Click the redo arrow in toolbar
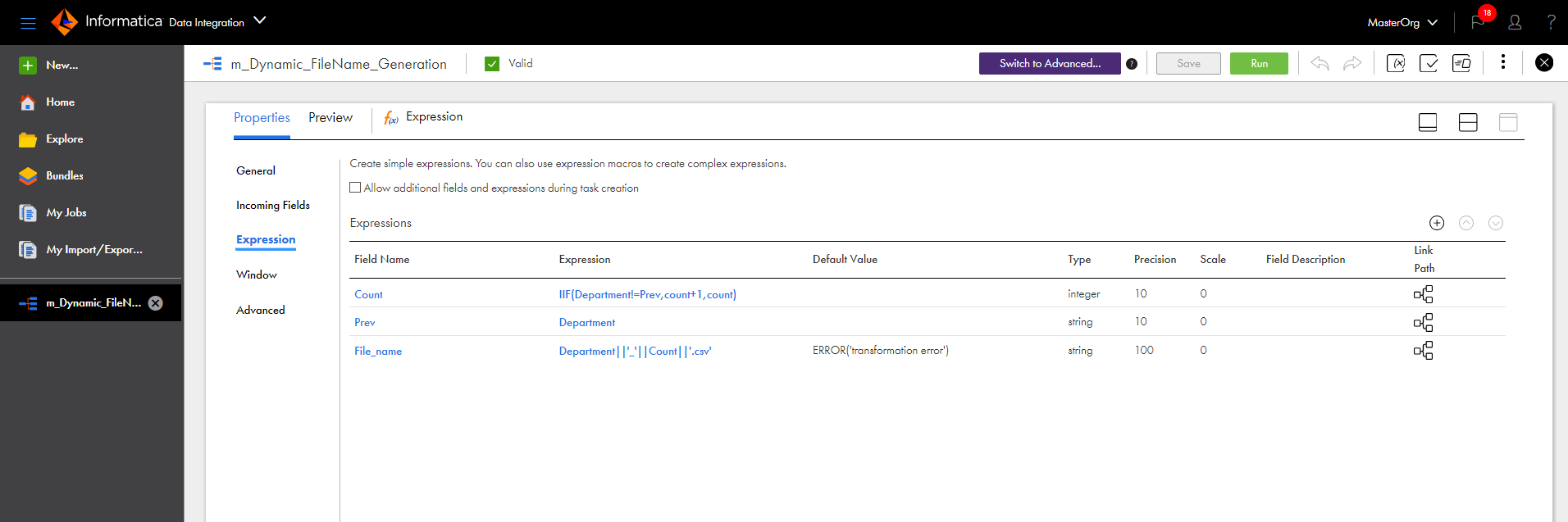The height and width of the screenshot is (522, 1568). (1352, 63)
